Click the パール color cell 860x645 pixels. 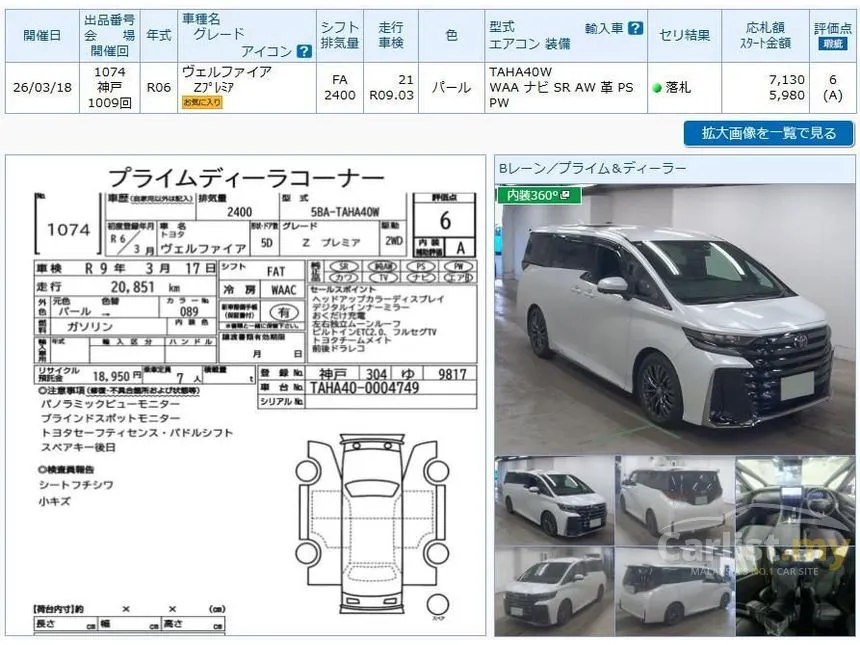coord(451,88)
